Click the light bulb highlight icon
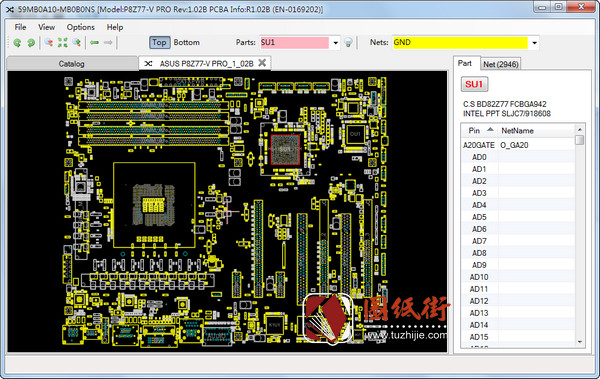Image resolution: width=600 pixels, height=379 pixels. click(x=348, y=42)
